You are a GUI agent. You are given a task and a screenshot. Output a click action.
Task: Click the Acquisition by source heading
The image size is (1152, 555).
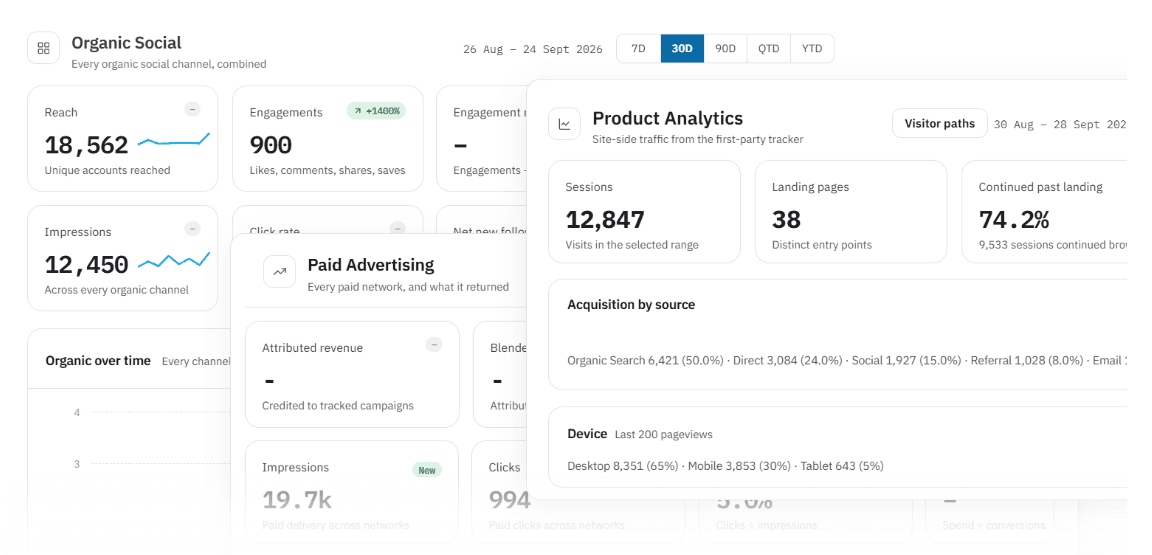coord(631,304)
